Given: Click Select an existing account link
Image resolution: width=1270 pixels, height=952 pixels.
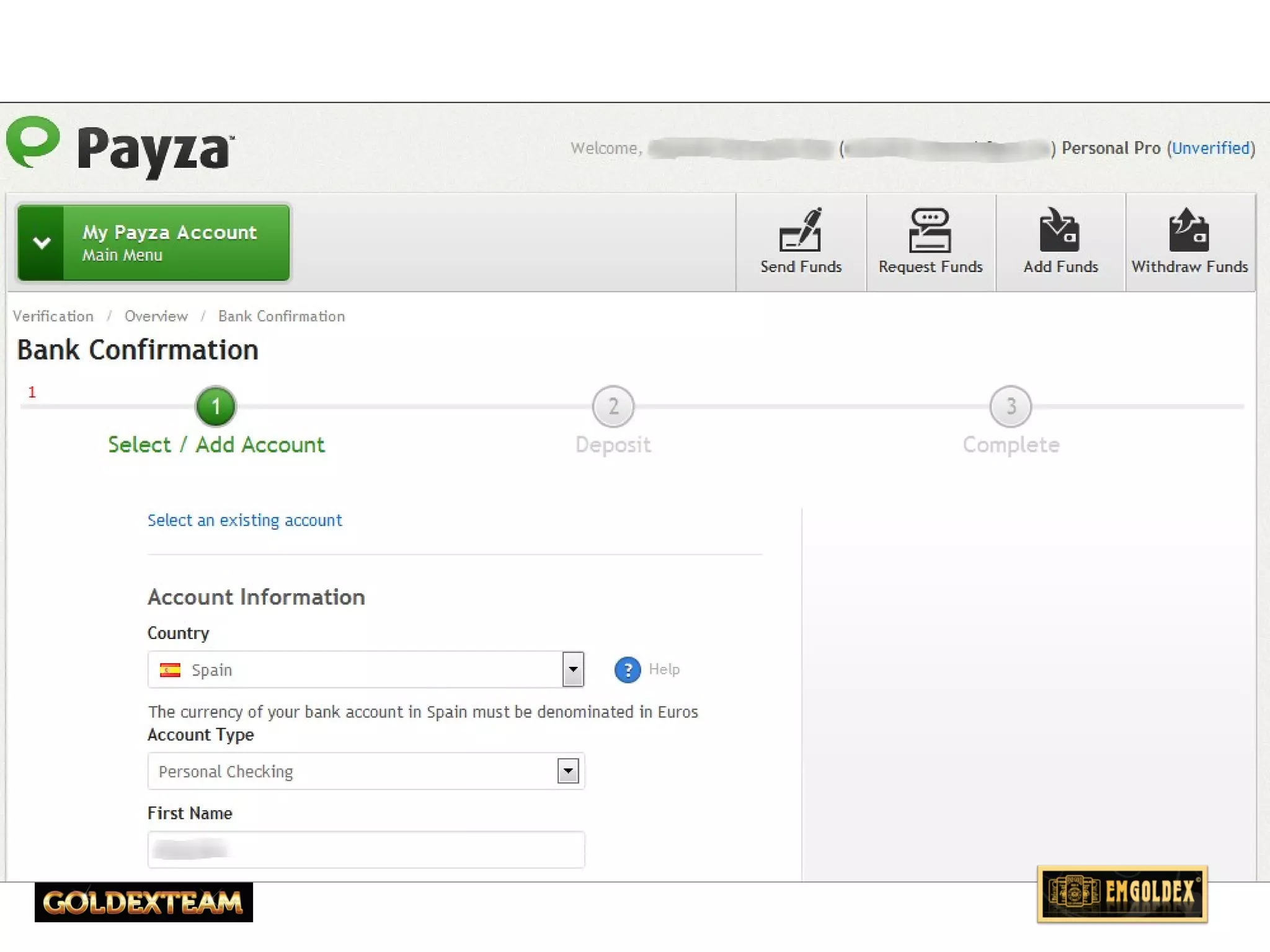Looking at the screenshot, I should click(x=244, y=520).
